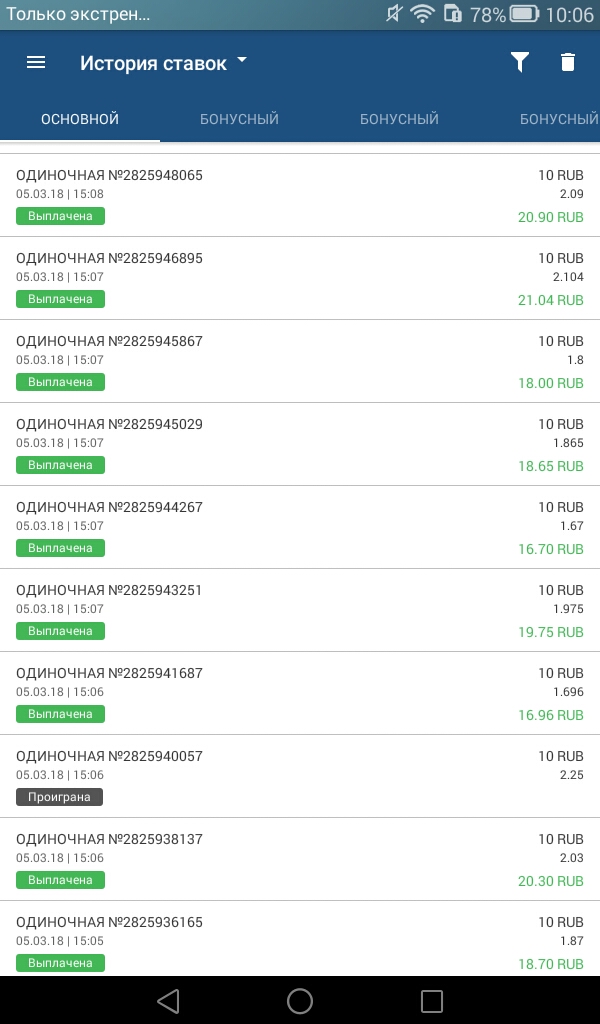This screenshot has width=600, height=1024.
Task: Expand the История ставок dropdown arrow
Action: [x=242, y=61]
